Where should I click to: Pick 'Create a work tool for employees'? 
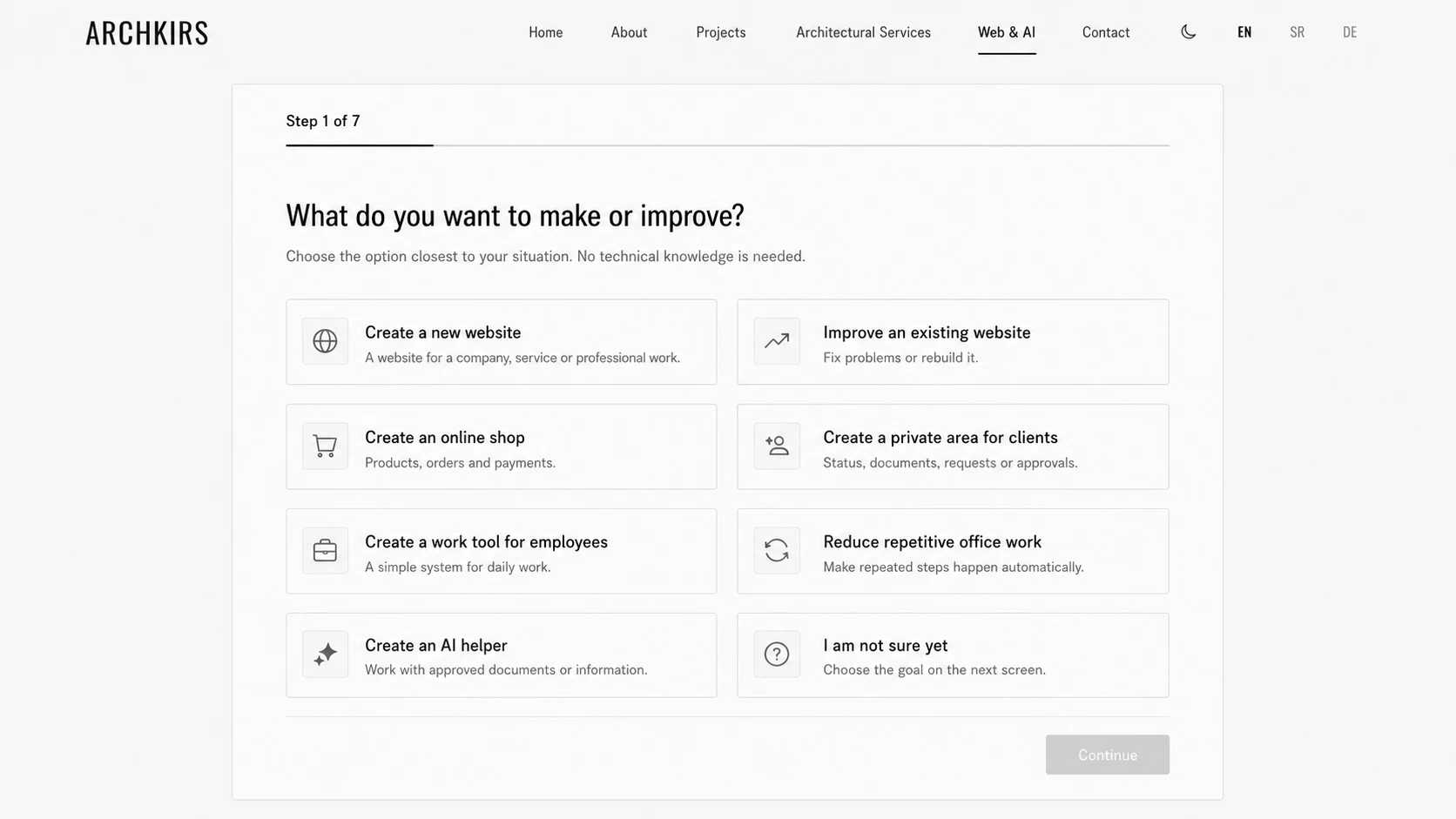(502, 551)
